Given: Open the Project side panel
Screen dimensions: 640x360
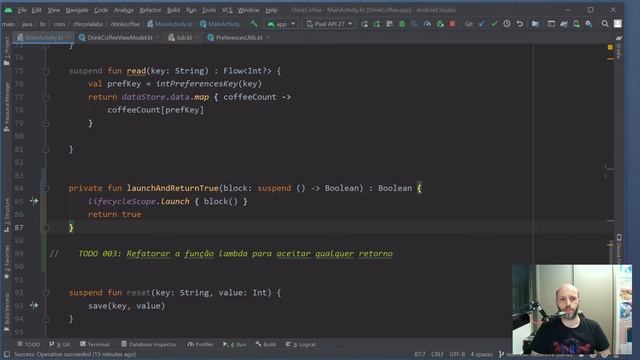Looking at the screenshot, I should click(x=7, y=51).
